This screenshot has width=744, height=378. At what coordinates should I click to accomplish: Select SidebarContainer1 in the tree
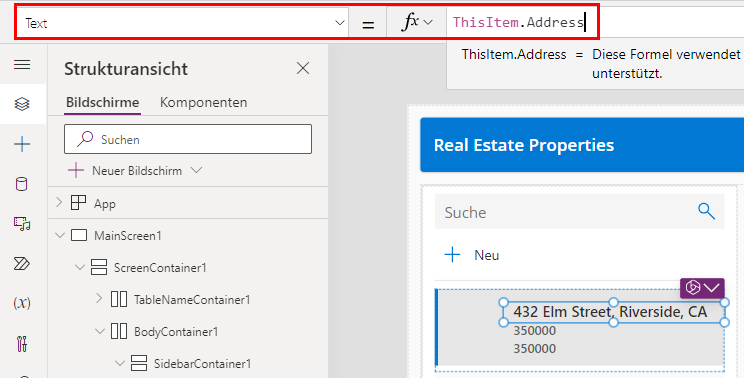[x=202, y=364]
